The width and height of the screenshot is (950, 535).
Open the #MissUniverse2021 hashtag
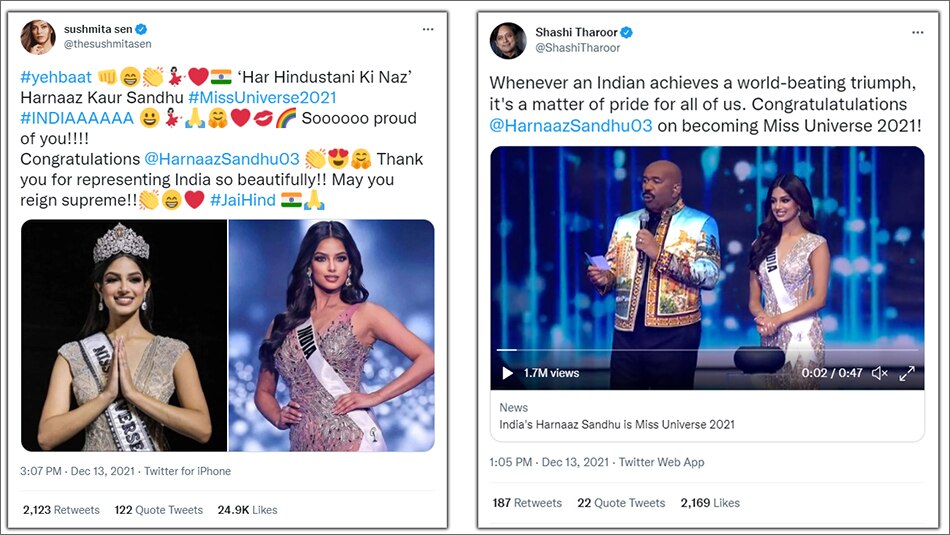click(x=261, y=97)
